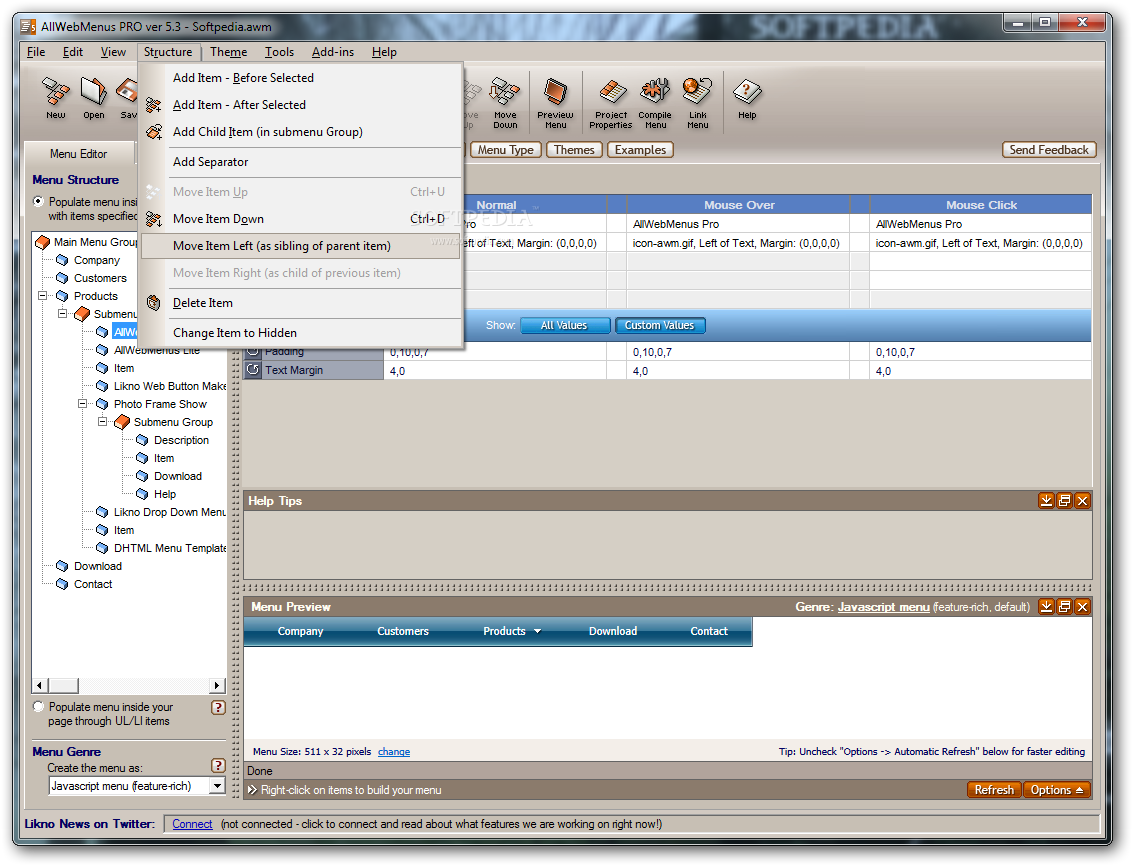Open the Javascript menu genre dropdown
Image resolution: width=1133 pixels, height=866 pixels.
click(x=217, y=786)
